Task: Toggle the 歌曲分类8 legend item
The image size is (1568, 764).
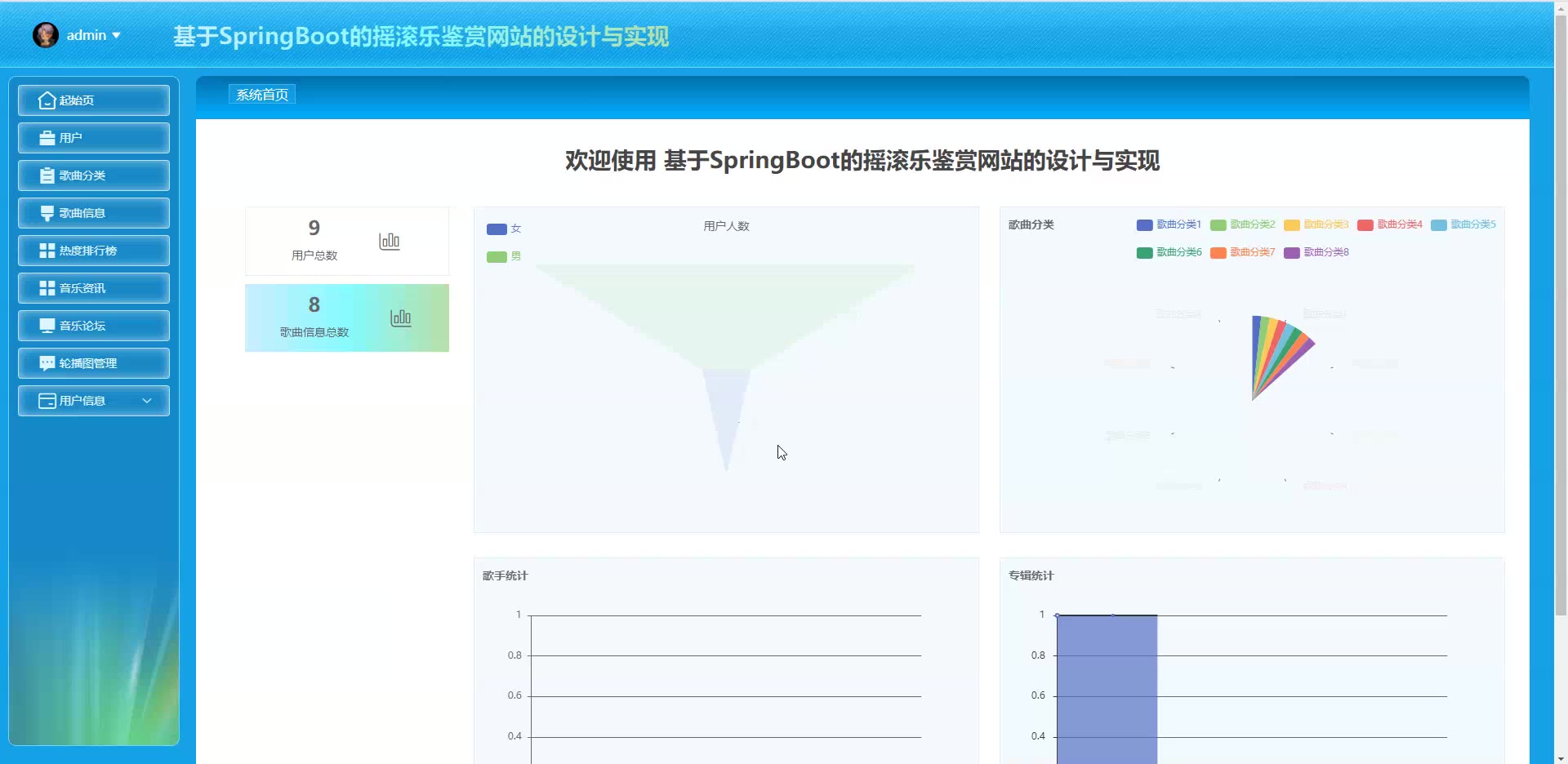Action: pos(1316,252)
